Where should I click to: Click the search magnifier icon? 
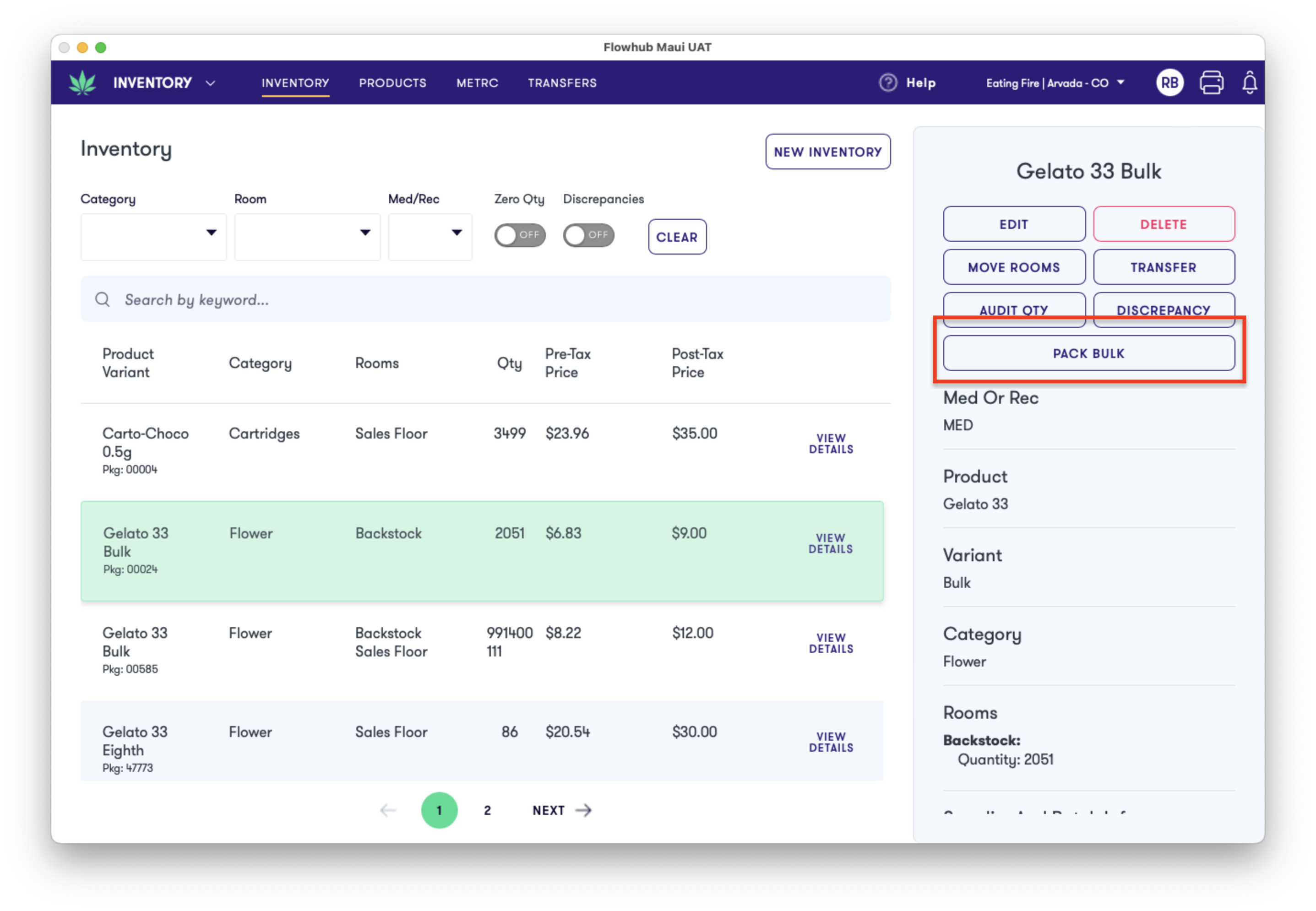[103, 299]
